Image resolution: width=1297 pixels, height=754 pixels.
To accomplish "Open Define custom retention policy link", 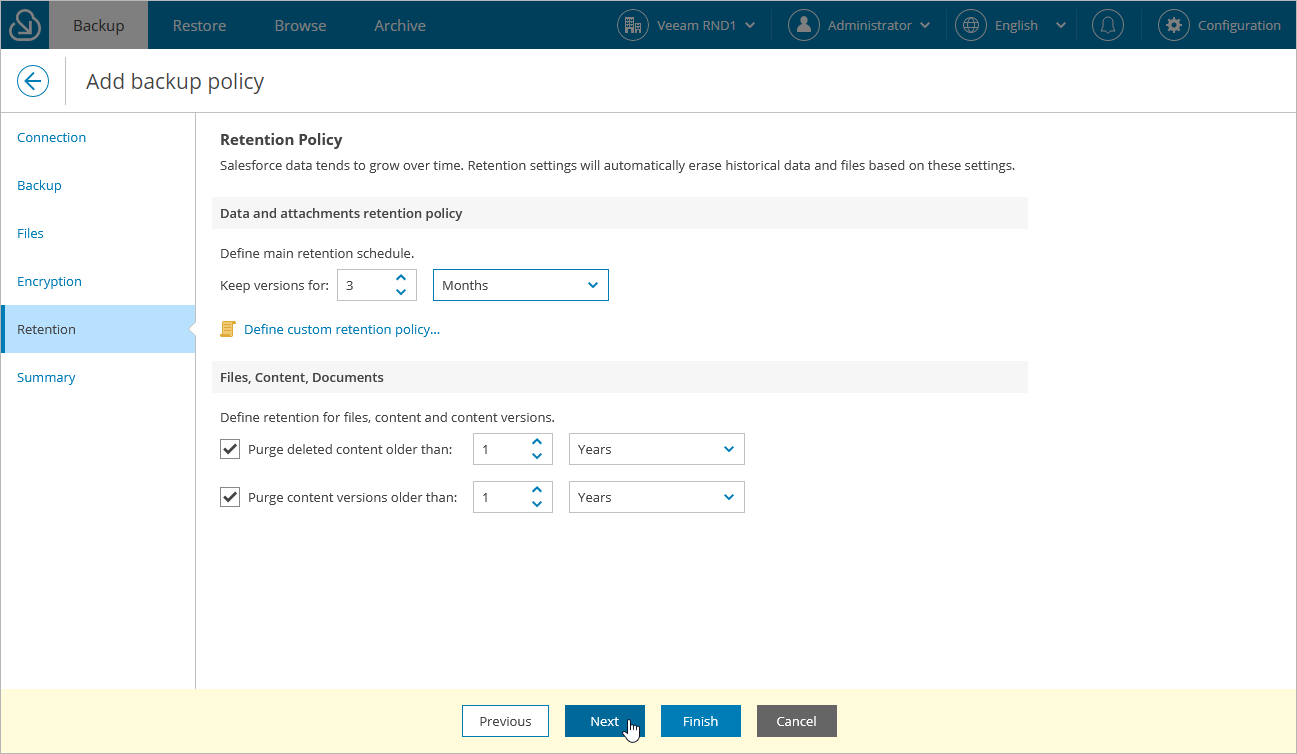I will [340, 328].
